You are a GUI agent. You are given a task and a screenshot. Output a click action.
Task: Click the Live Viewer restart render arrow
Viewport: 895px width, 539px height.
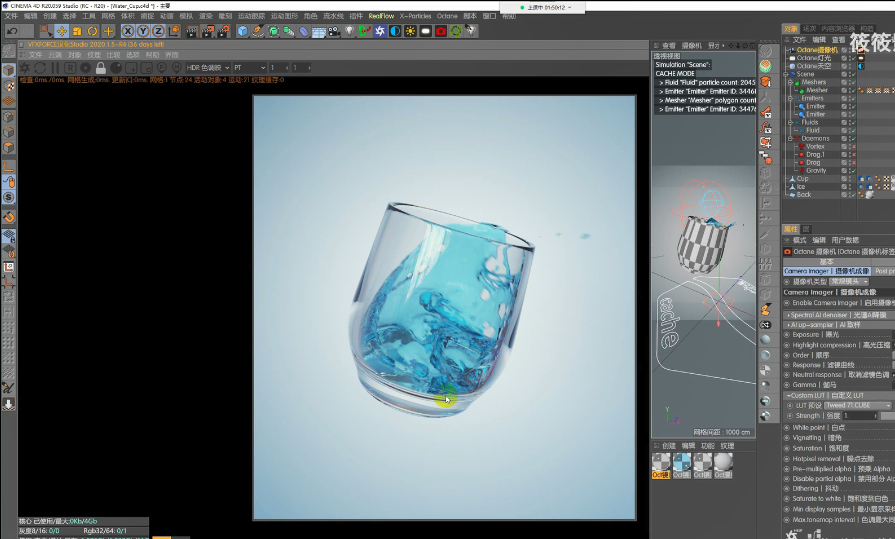40,68
